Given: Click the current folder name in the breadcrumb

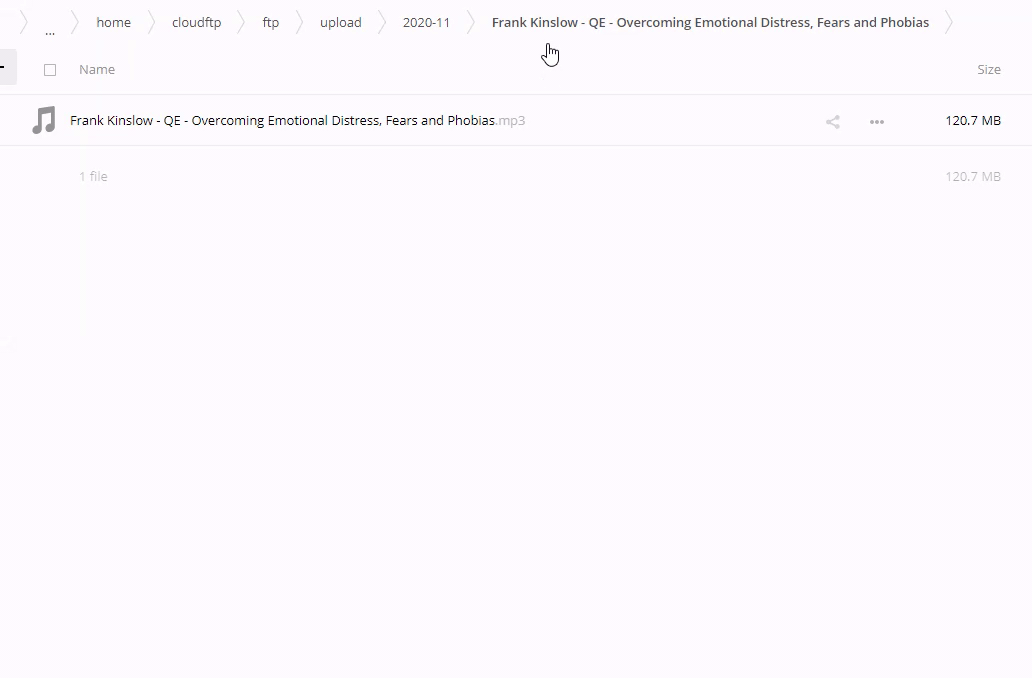Looking at the screenshot, I should point(709,23).
